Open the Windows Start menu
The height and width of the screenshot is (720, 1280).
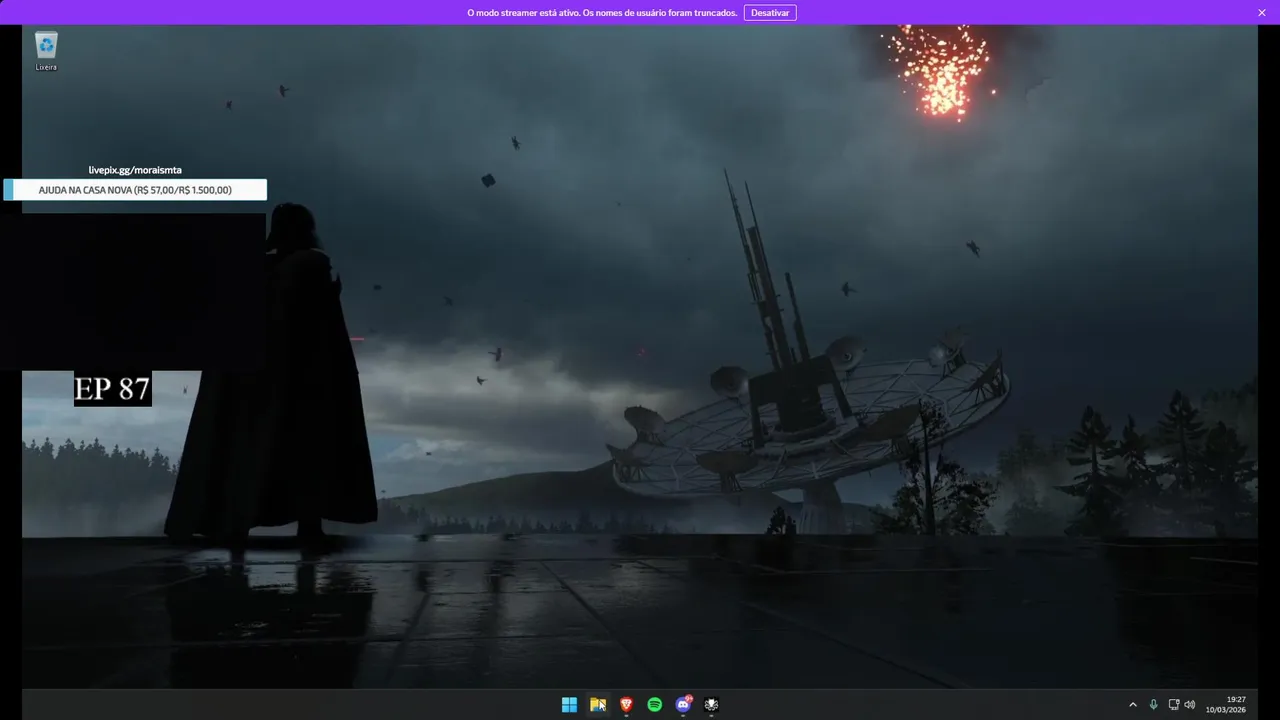569,705
